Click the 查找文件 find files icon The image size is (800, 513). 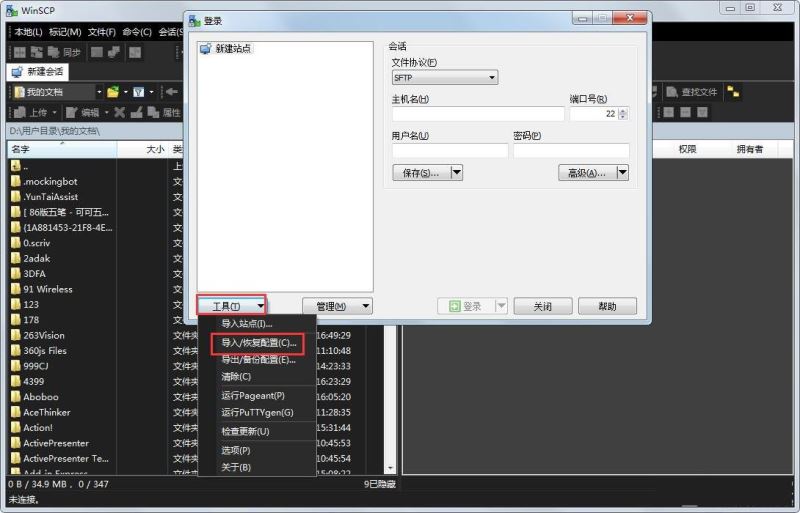[671, 92]
